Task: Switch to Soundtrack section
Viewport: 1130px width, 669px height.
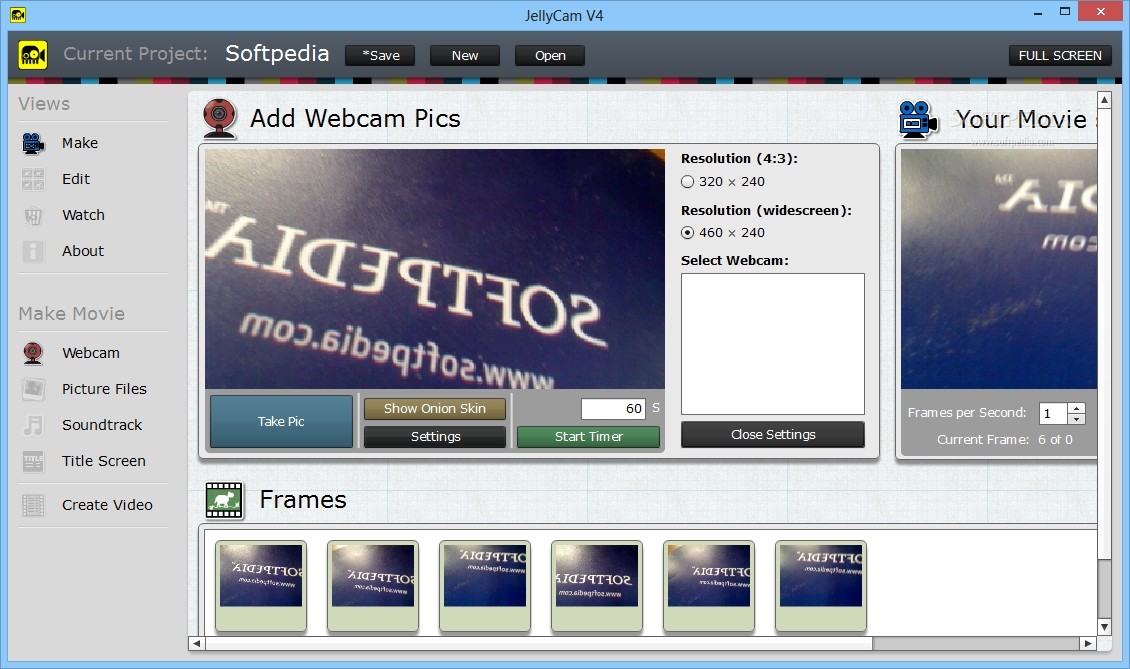Action: 102,425
